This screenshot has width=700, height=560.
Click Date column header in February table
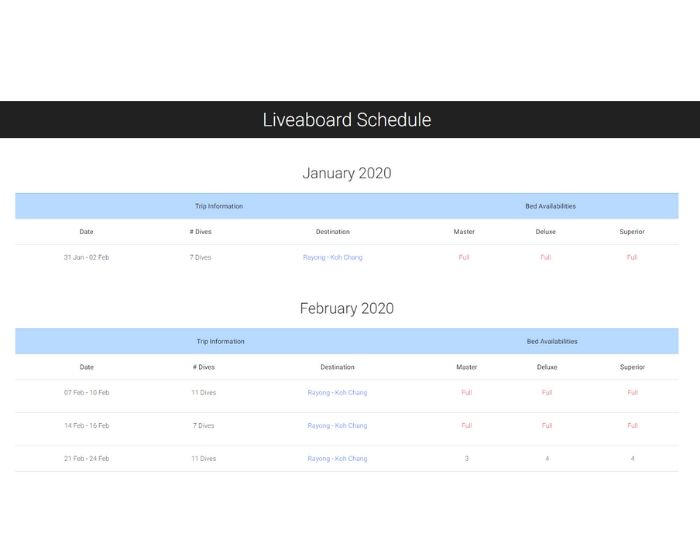click(x=87, y=367)
